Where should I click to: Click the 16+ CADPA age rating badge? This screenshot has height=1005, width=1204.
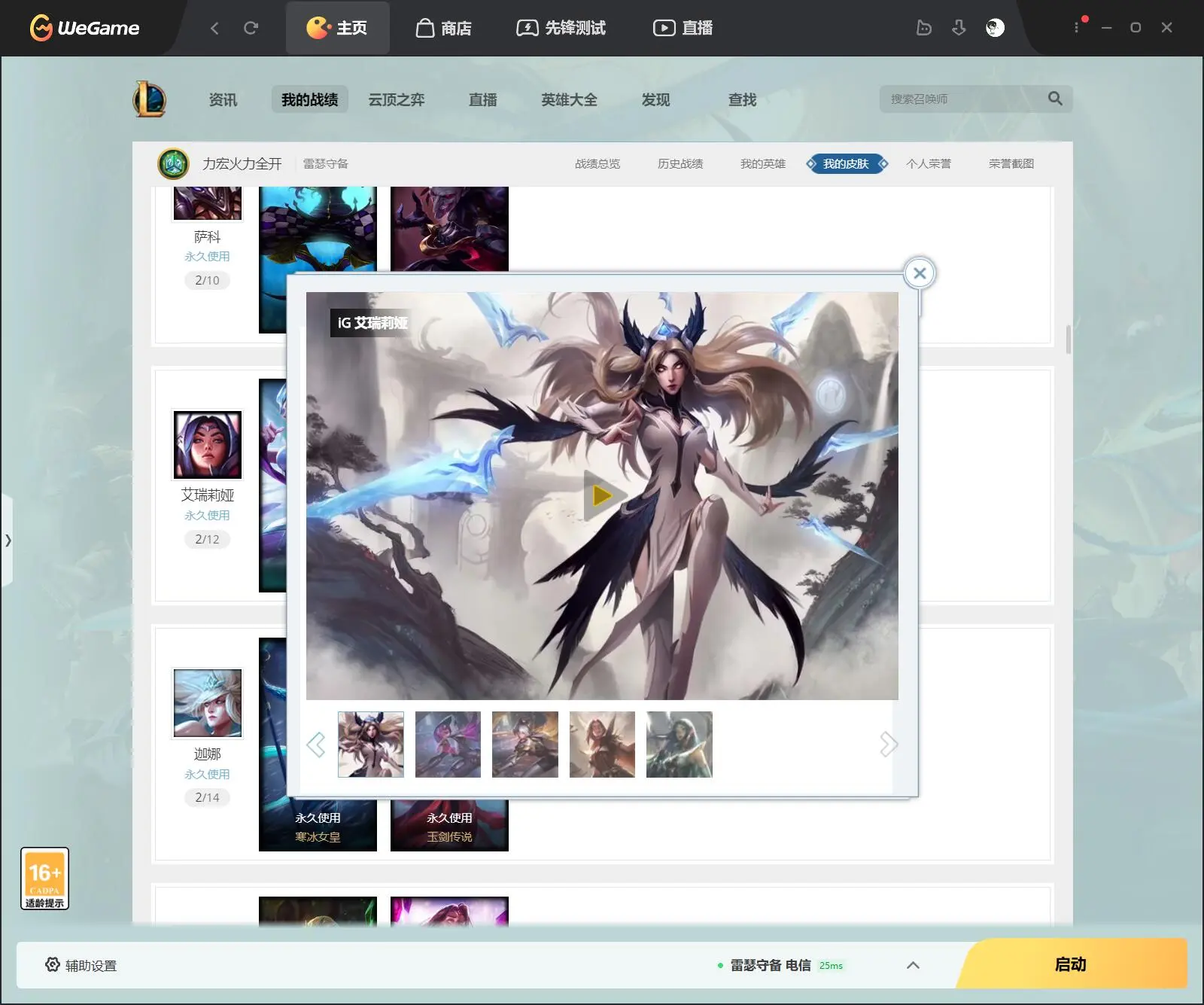pyautogui.click(x=45, y=879)
